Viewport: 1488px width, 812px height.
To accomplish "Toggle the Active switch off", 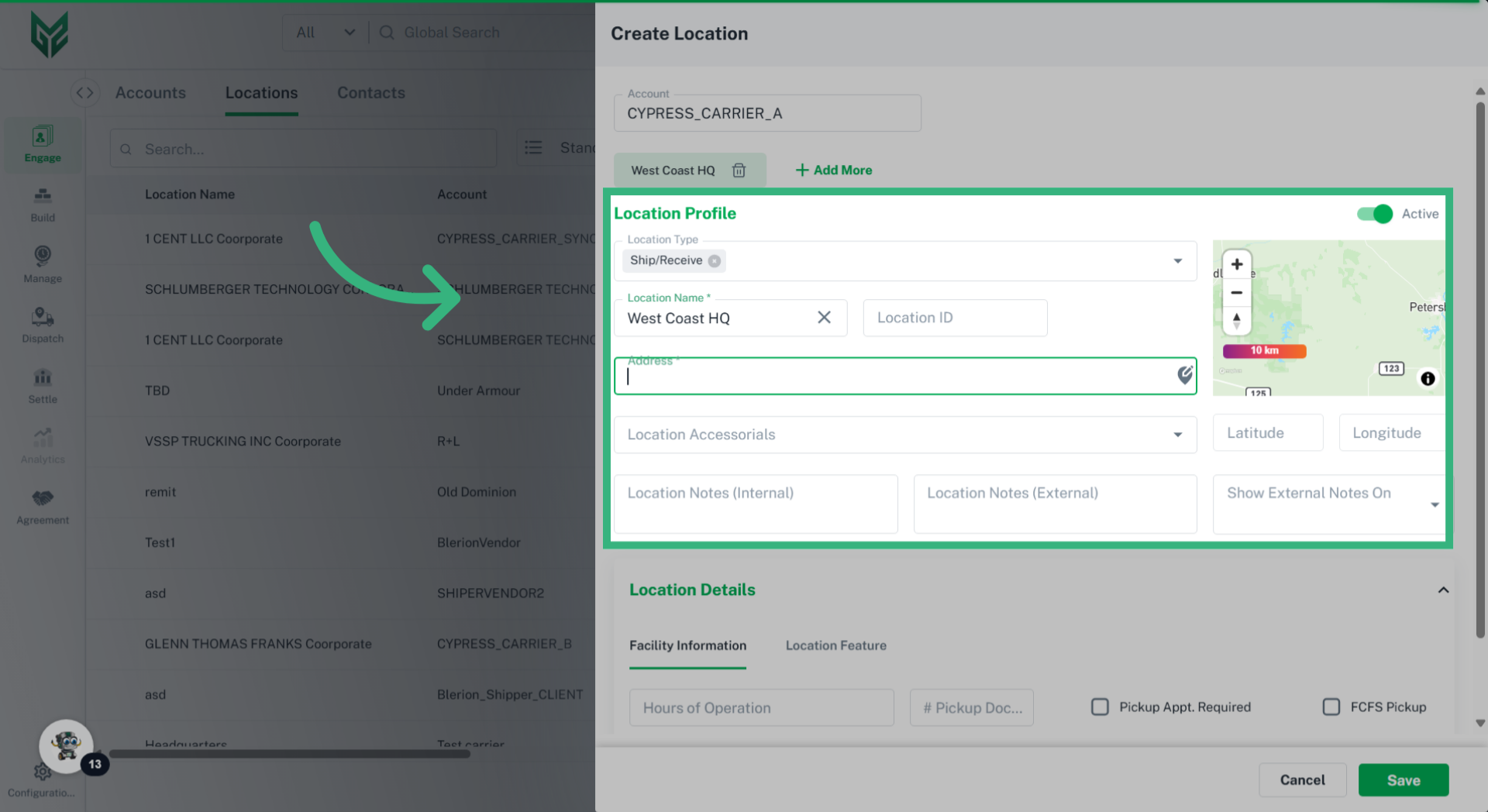I will point(1373,214).
